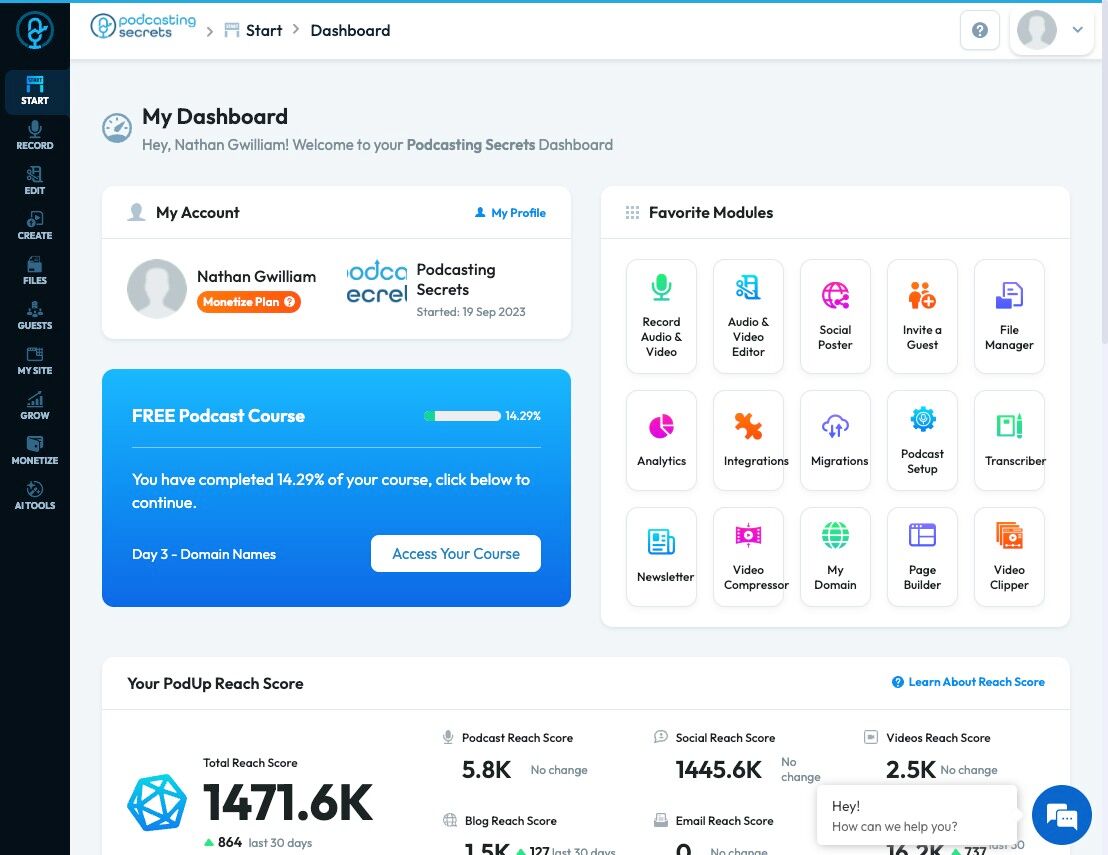
Task: Open the Analytics module
Action: [x=661, y=440]
